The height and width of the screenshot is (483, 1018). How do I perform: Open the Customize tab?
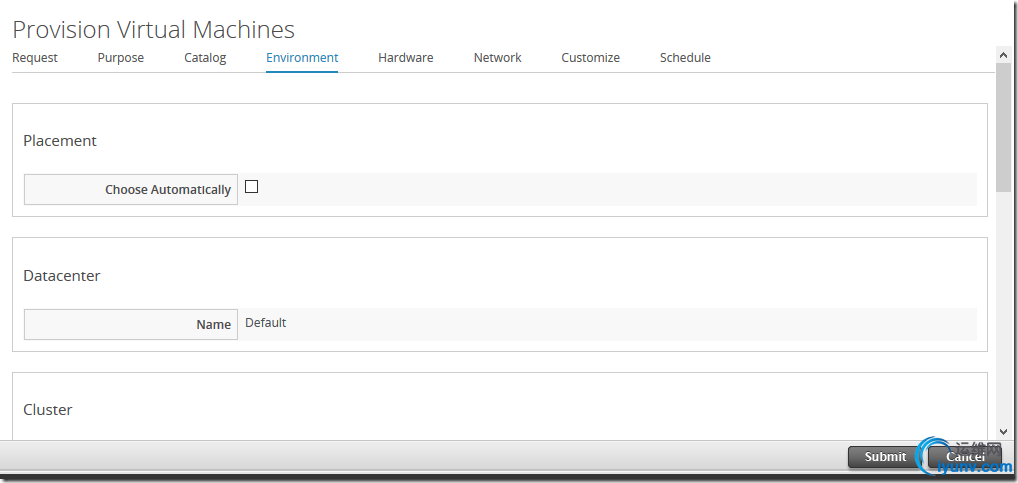(590, 58)
